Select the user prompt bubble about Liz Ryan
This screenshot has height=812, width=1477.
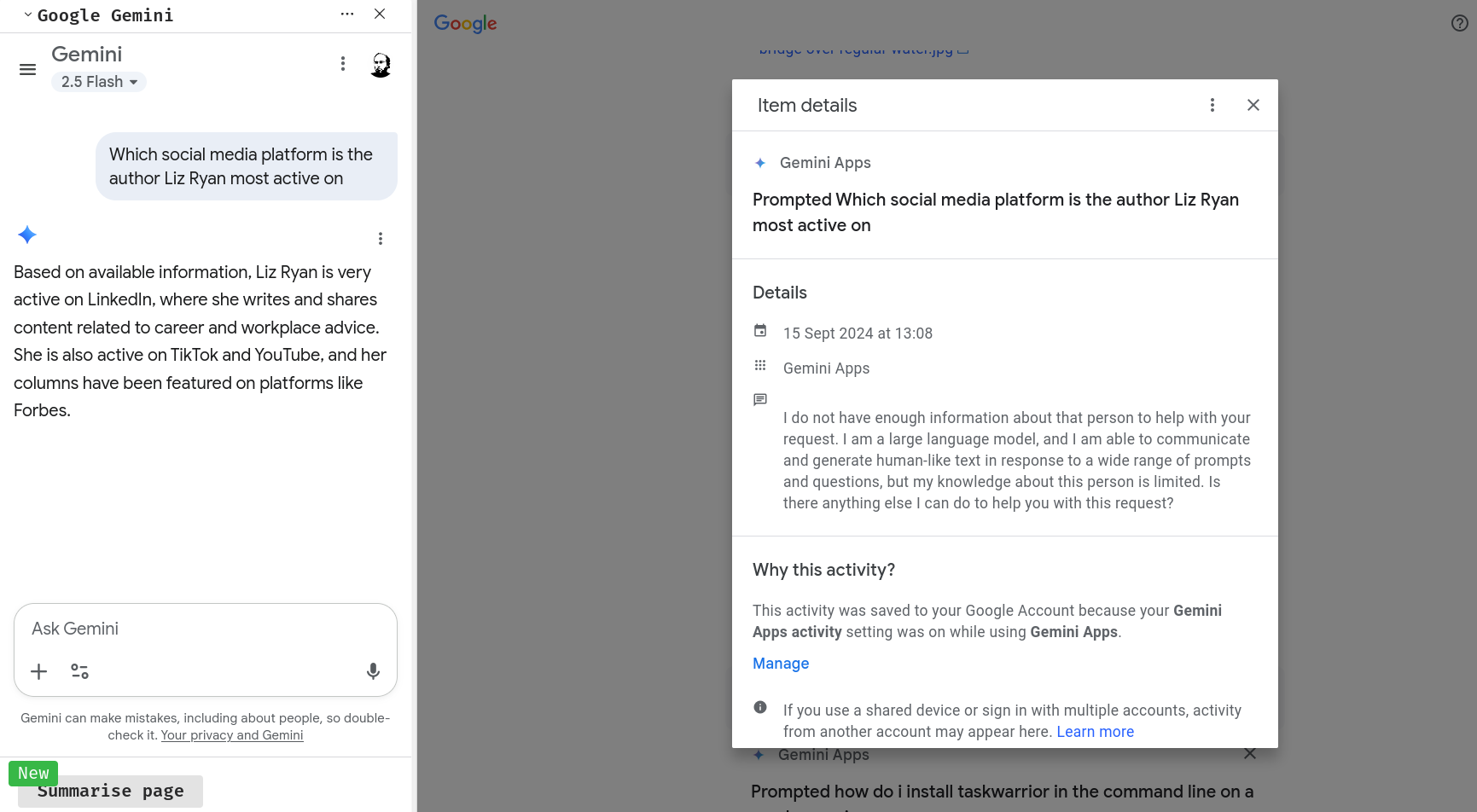click(247, 166)
